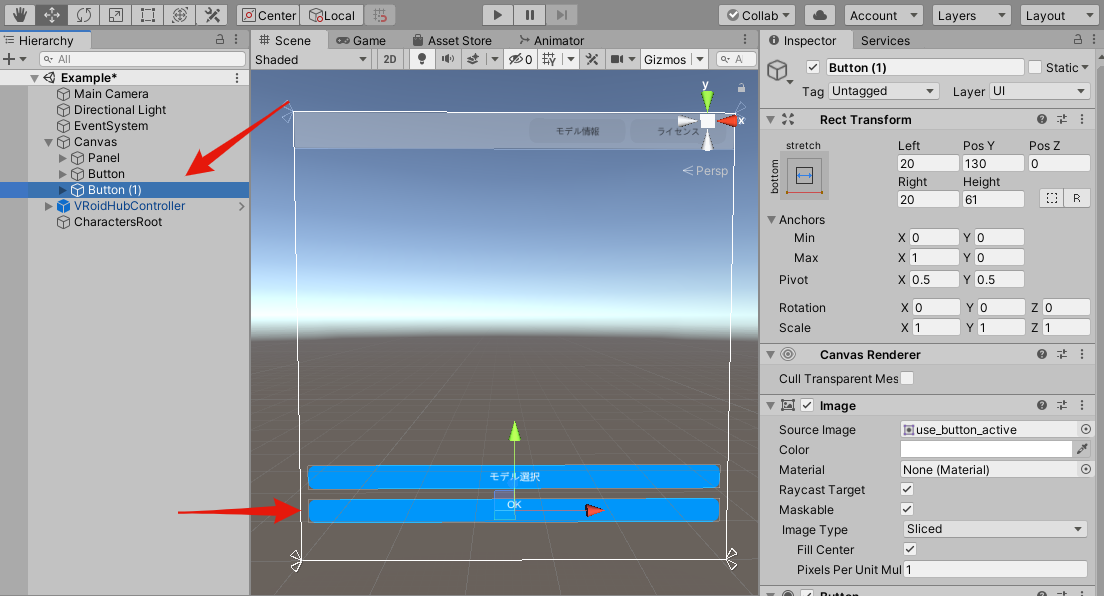
Task: Click the Step frame button
Action: (x=562, y=15)
